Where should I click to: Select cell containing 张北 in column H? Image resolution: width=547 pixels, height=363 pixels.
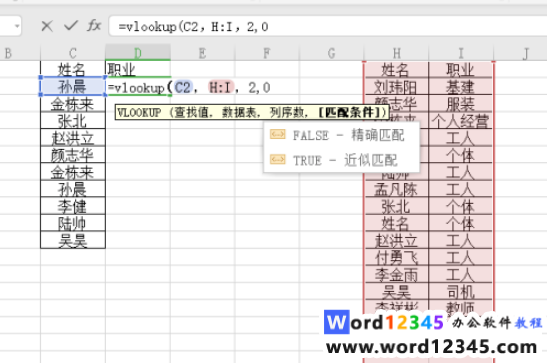[x=396, y=206]
